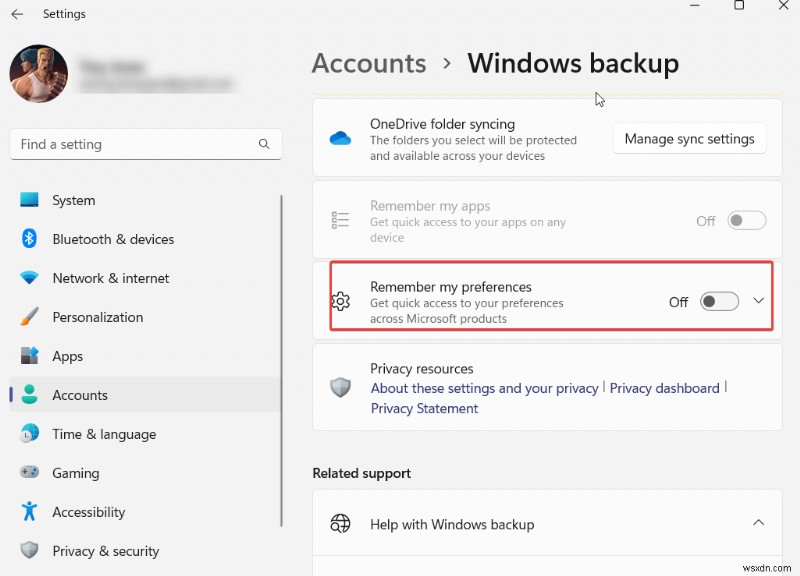Screen dimensions: 800x576
Task: Click the Privacy resources shield icon
Action: coord(340,387)
